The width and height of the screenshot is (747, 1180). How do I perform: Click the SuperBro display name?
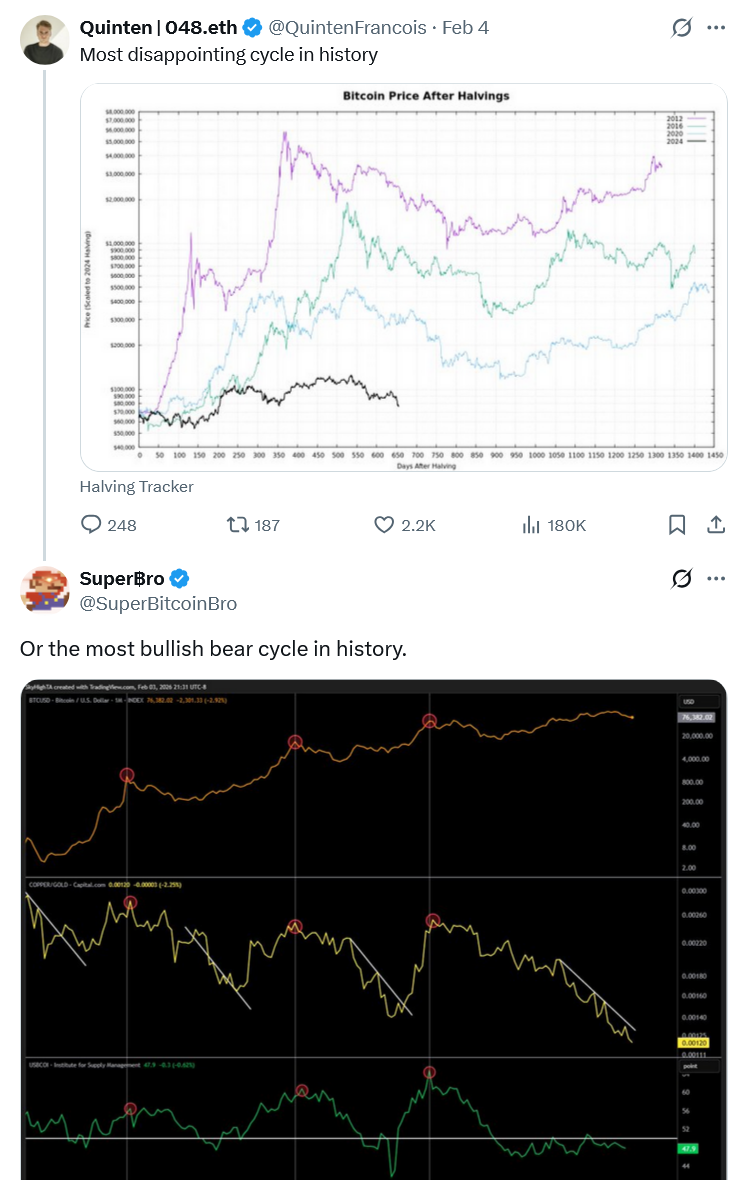click(122, 578)
